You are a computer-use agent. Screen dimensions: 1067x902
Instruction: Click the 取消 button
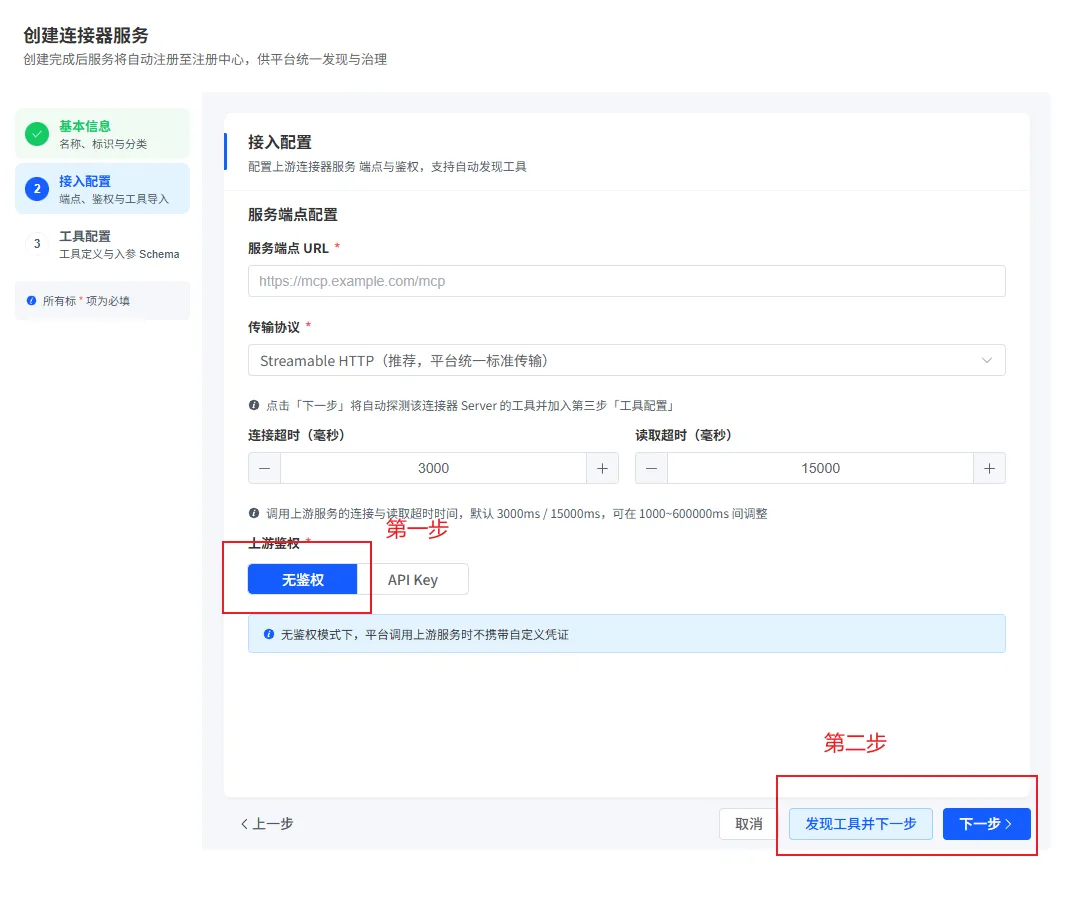click(749, 824)
